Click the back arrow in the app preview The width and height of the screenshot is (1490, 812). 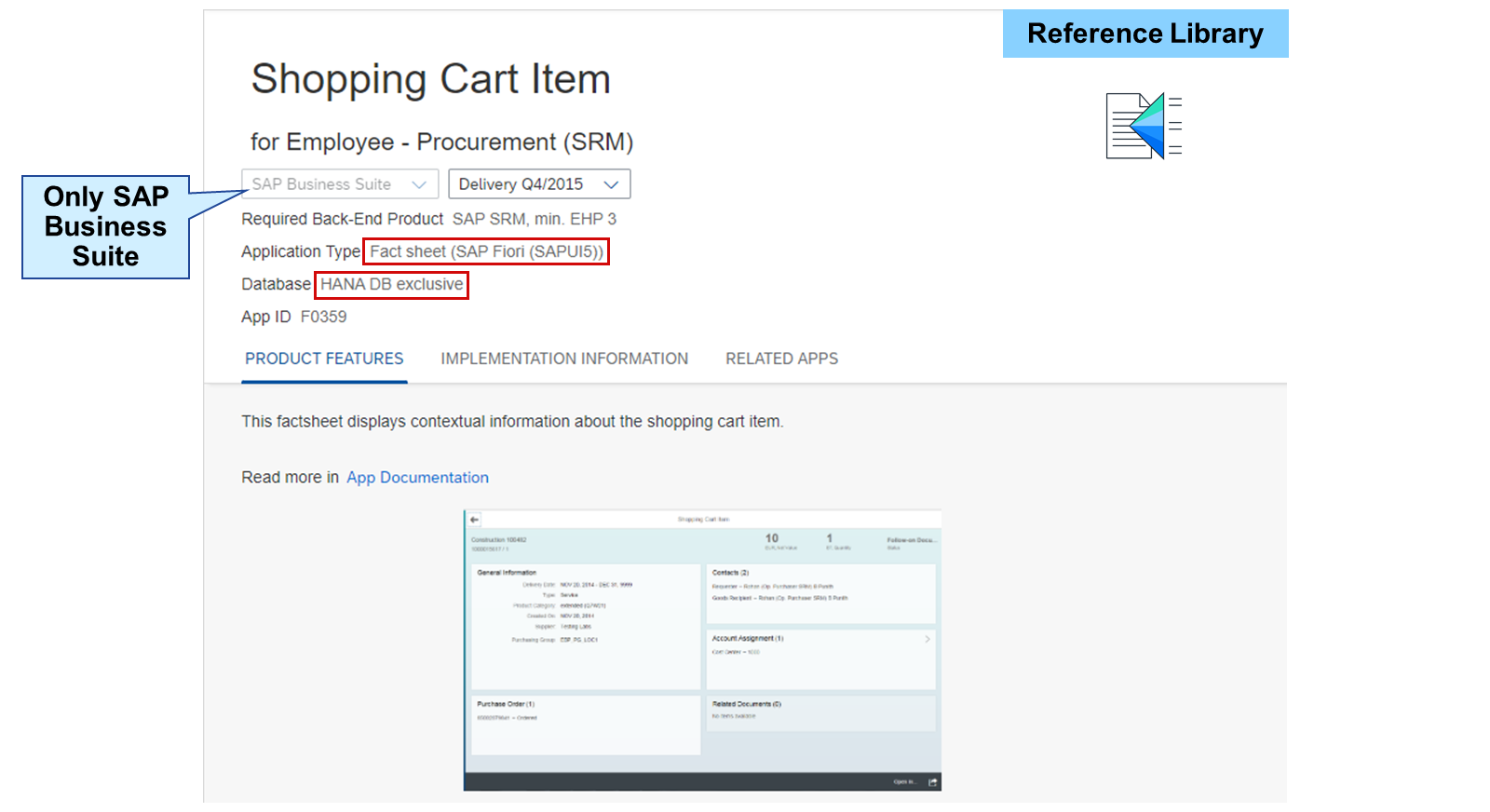point(474,520)
